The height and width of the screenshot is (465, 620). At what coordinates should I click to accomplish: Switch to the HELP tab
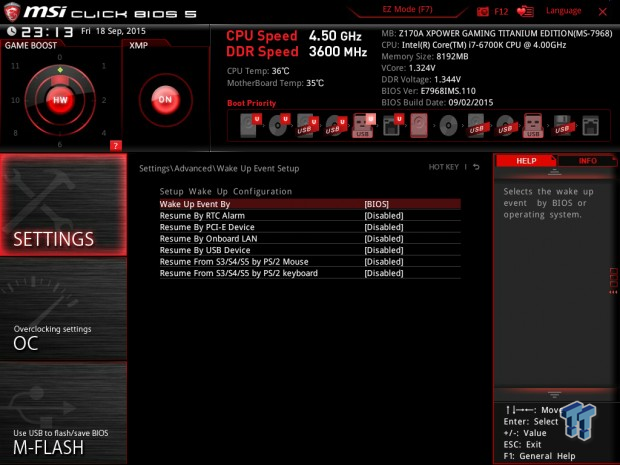pyautogui.click(x=526, y=161)
